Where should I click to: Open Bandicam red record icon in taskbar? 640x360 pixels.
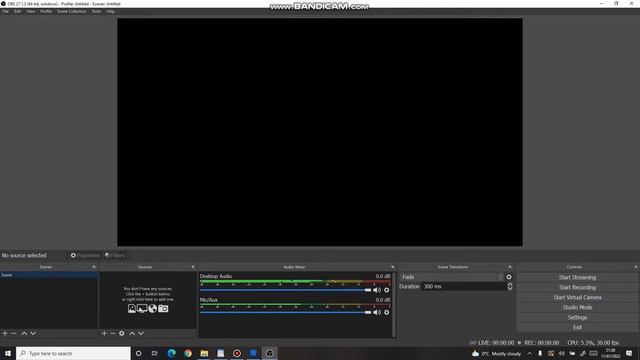click(237, 353)
